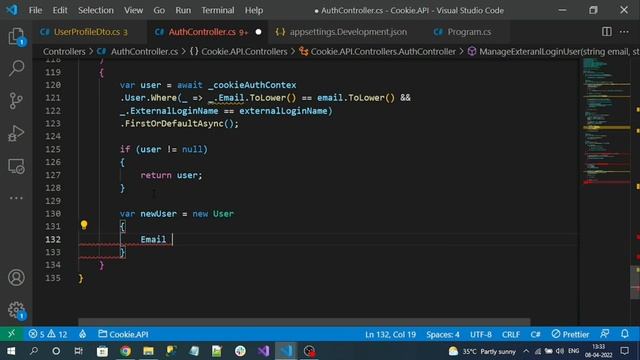The height and width of the screenshot is (360, 640).
Task: Click the 'return user;' statement
Action: point(171,175)
